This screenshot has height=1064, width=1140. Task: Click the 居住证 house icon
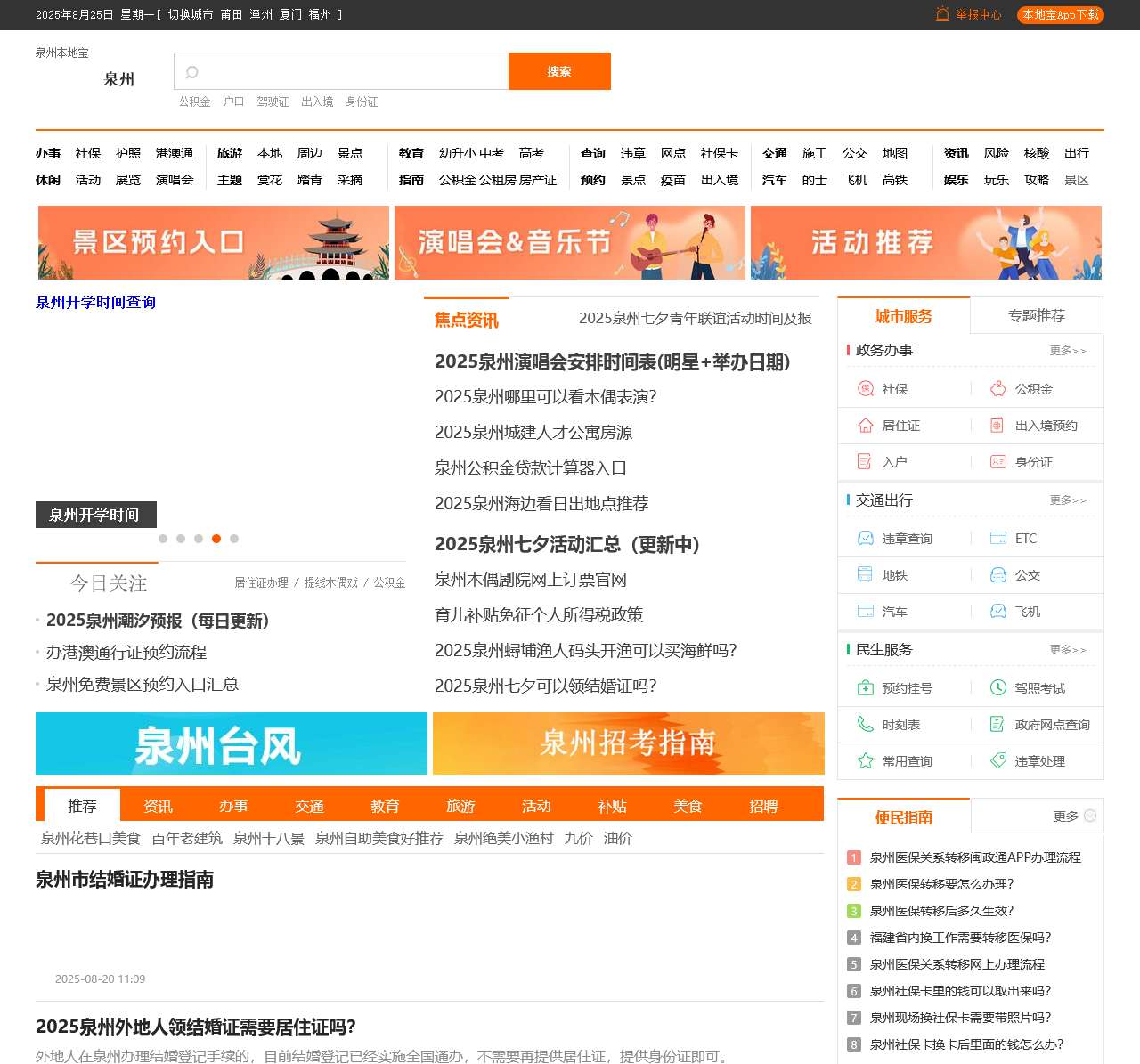[865, 426]
